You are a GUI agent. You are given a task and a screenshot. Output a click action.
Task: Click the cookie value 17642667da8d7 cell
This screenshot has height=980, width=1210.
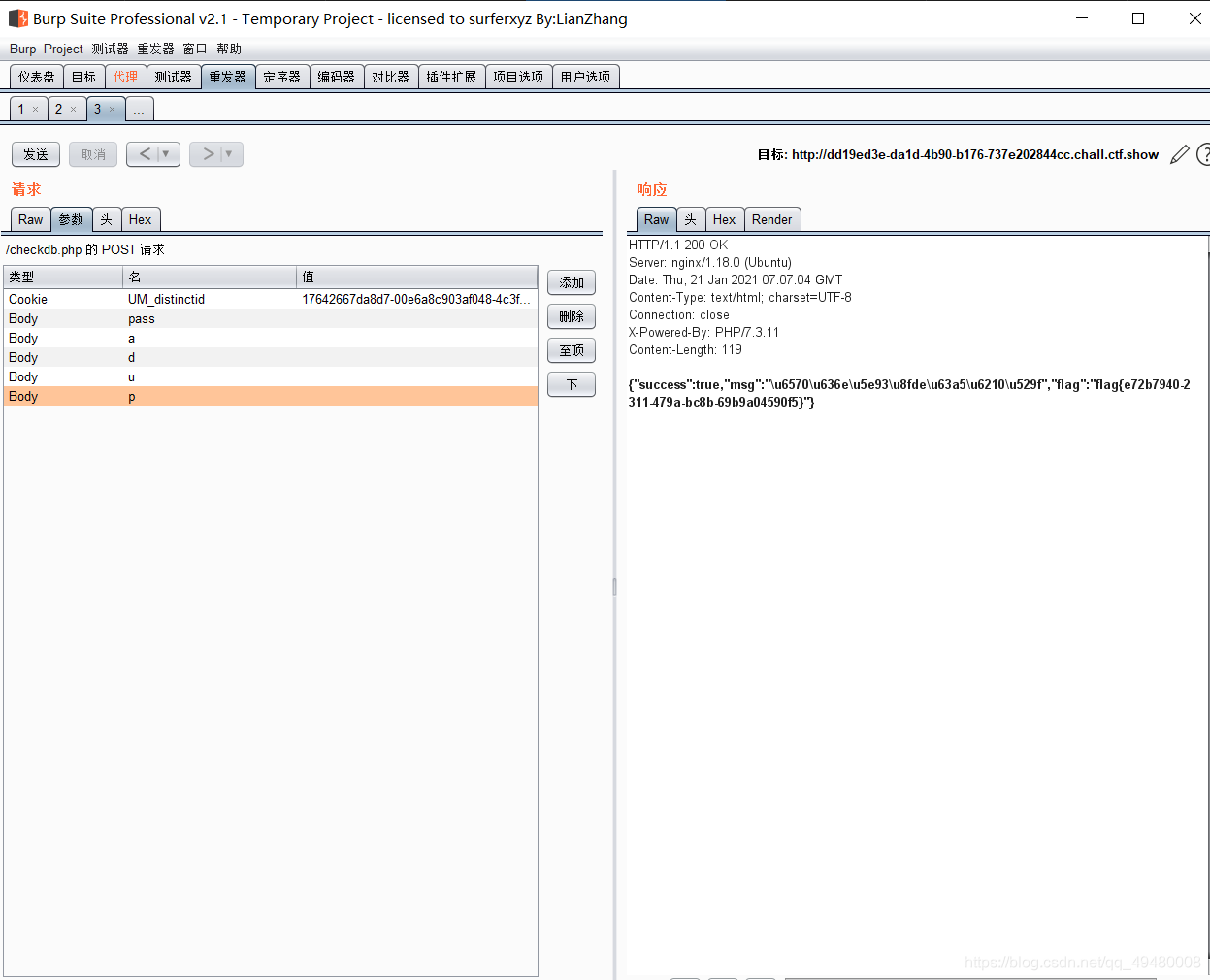tap(416, 299)
